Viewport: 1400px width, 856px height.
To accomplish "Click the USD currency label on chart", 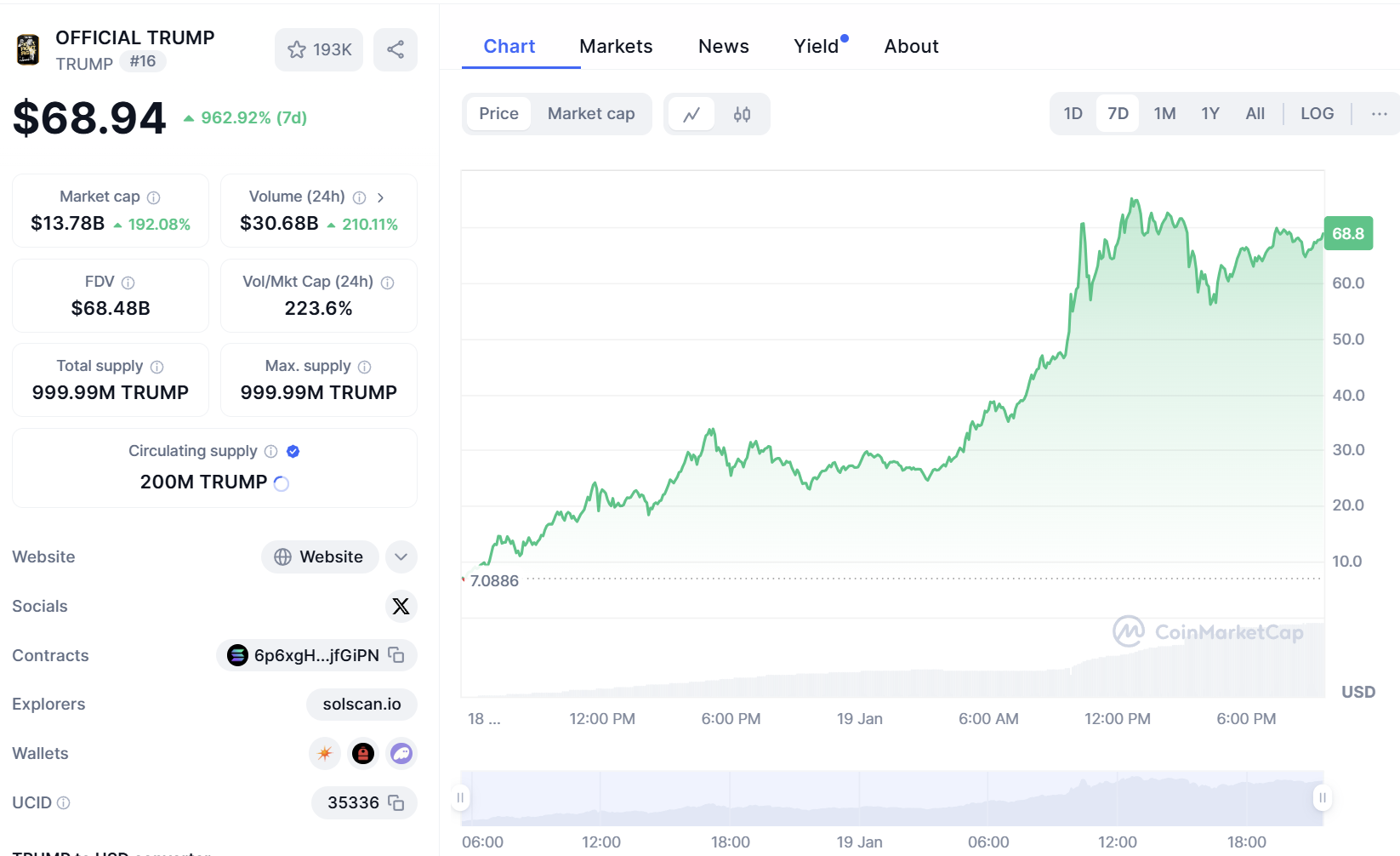I will [x=1358, y=692].
